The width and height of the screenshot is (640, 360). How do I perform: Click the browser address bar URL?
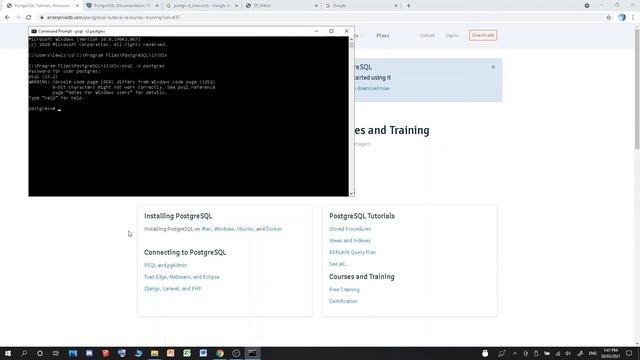(x=113, y=18)
